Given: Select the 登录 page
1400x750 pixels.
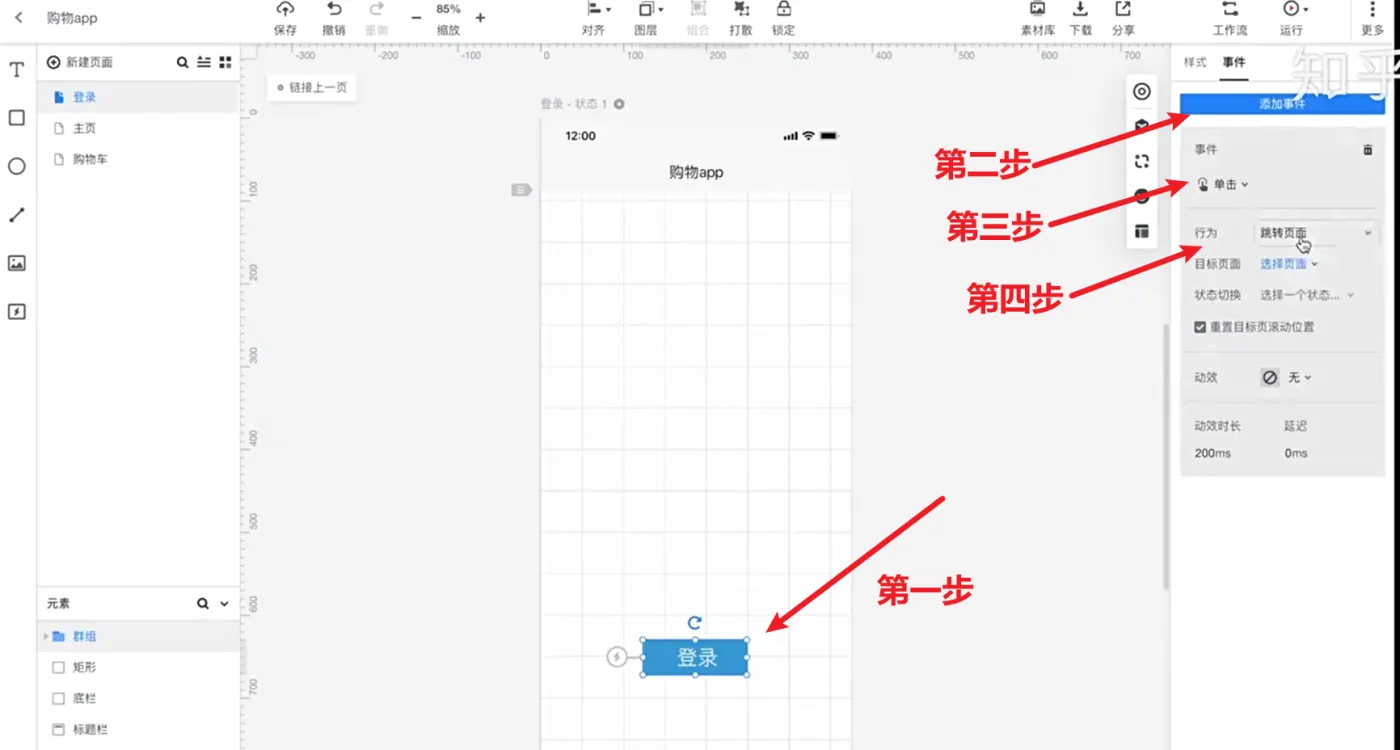Looking at the screenshot, I should tap(138, 97).
